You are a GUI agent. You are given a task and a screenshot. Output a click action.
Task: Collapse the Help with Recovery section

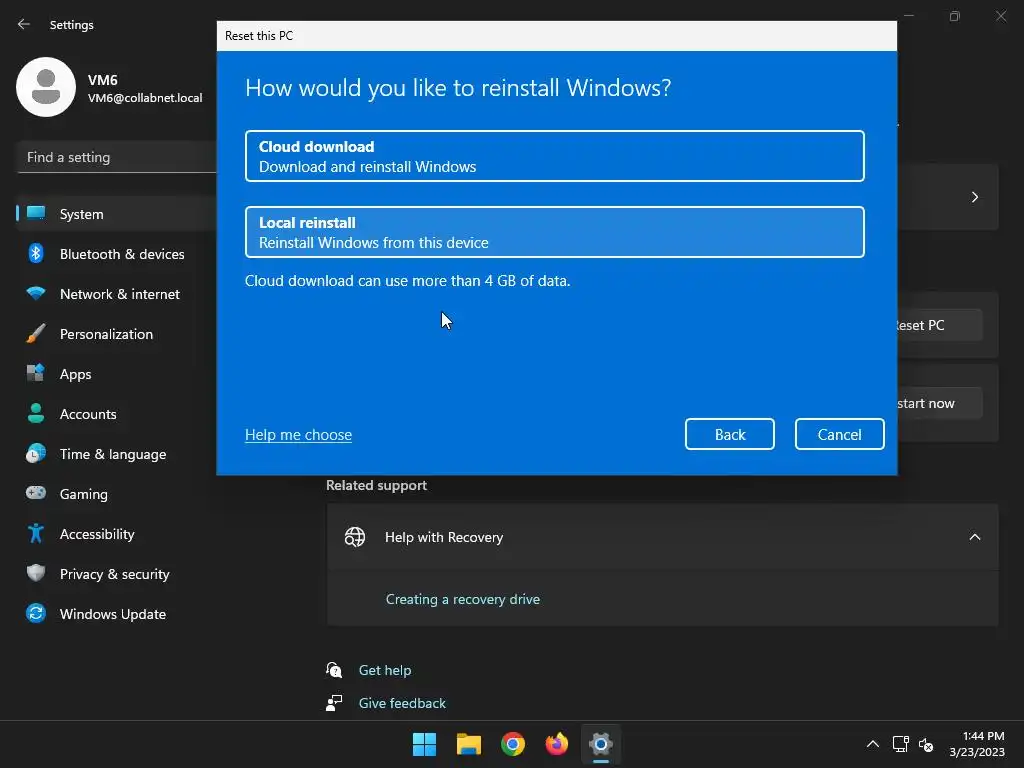[x=974, y=537]
